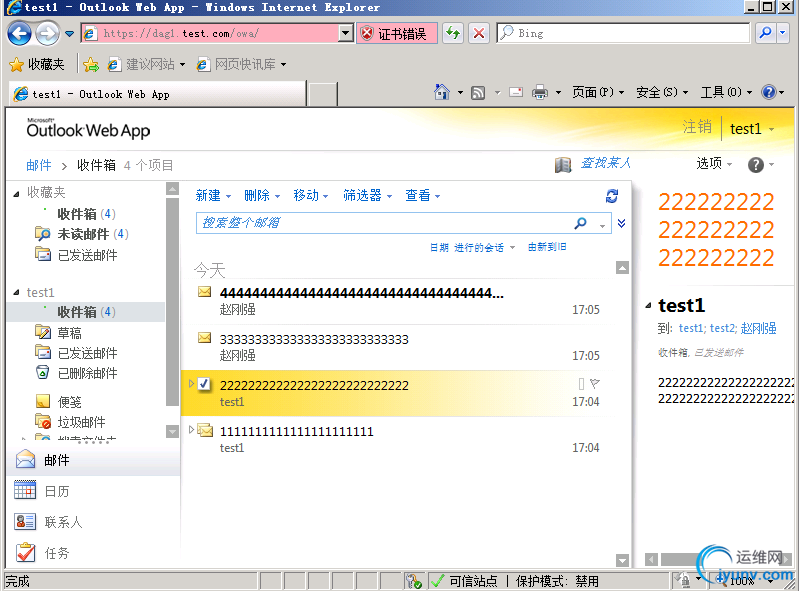This screenshot has height=591, width=799.
Task: Collapse the test1 mailbox tree
Action: coord(16,292)
